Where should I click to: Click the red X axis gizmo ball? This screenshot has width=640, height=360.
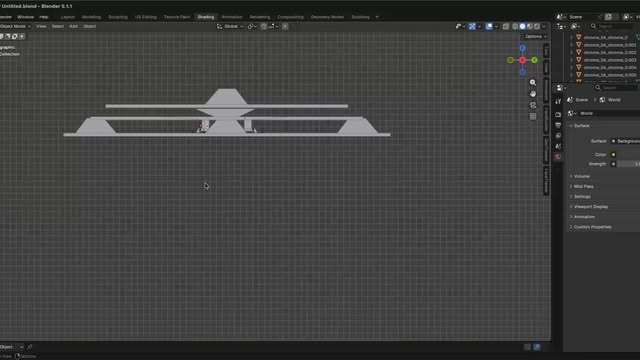(522, 60)
